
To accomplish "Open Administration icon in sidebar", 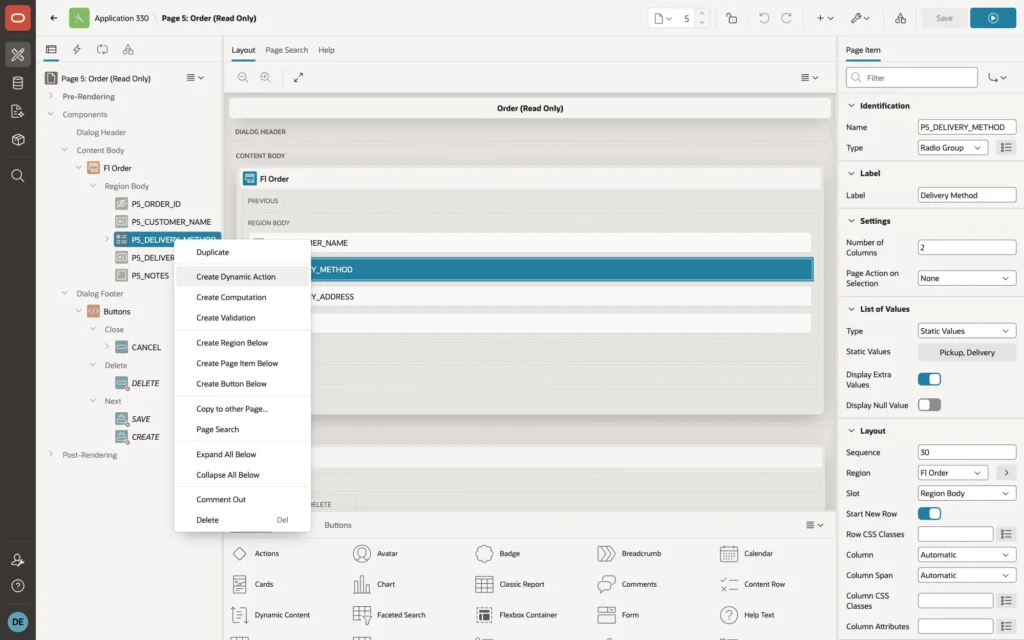I will (18, 560).
